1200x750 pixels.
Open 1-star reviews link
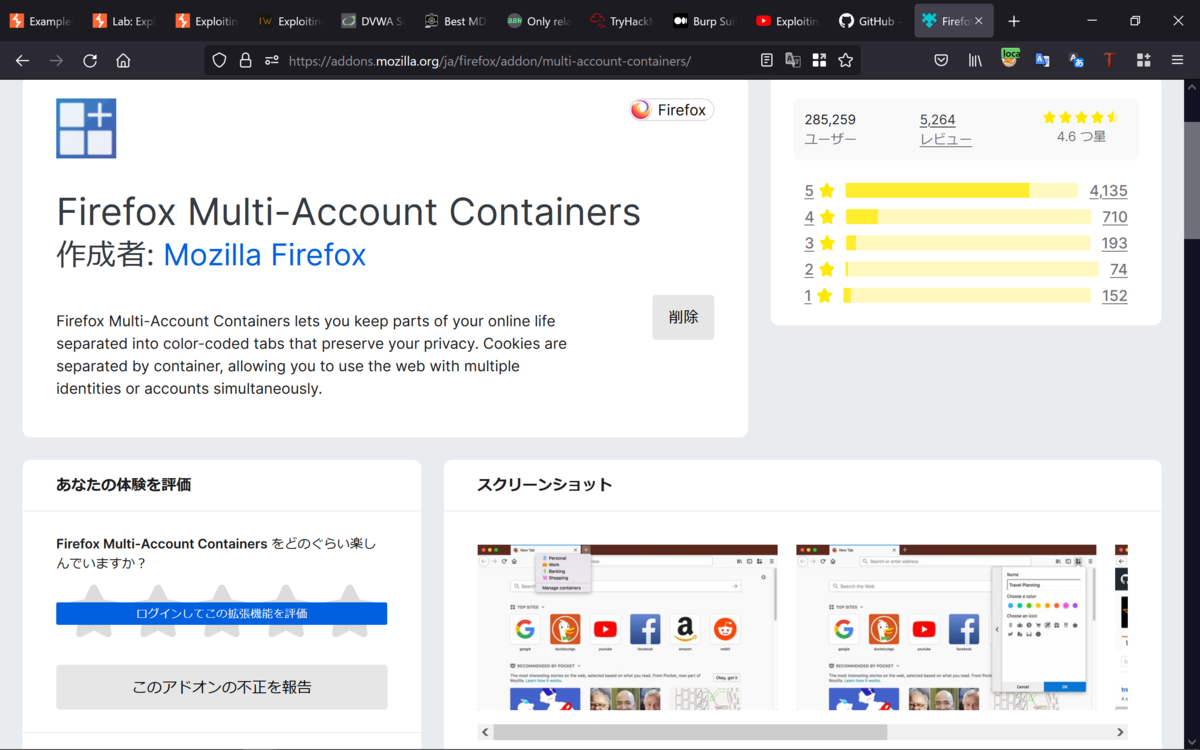click(x=819, y=295)
